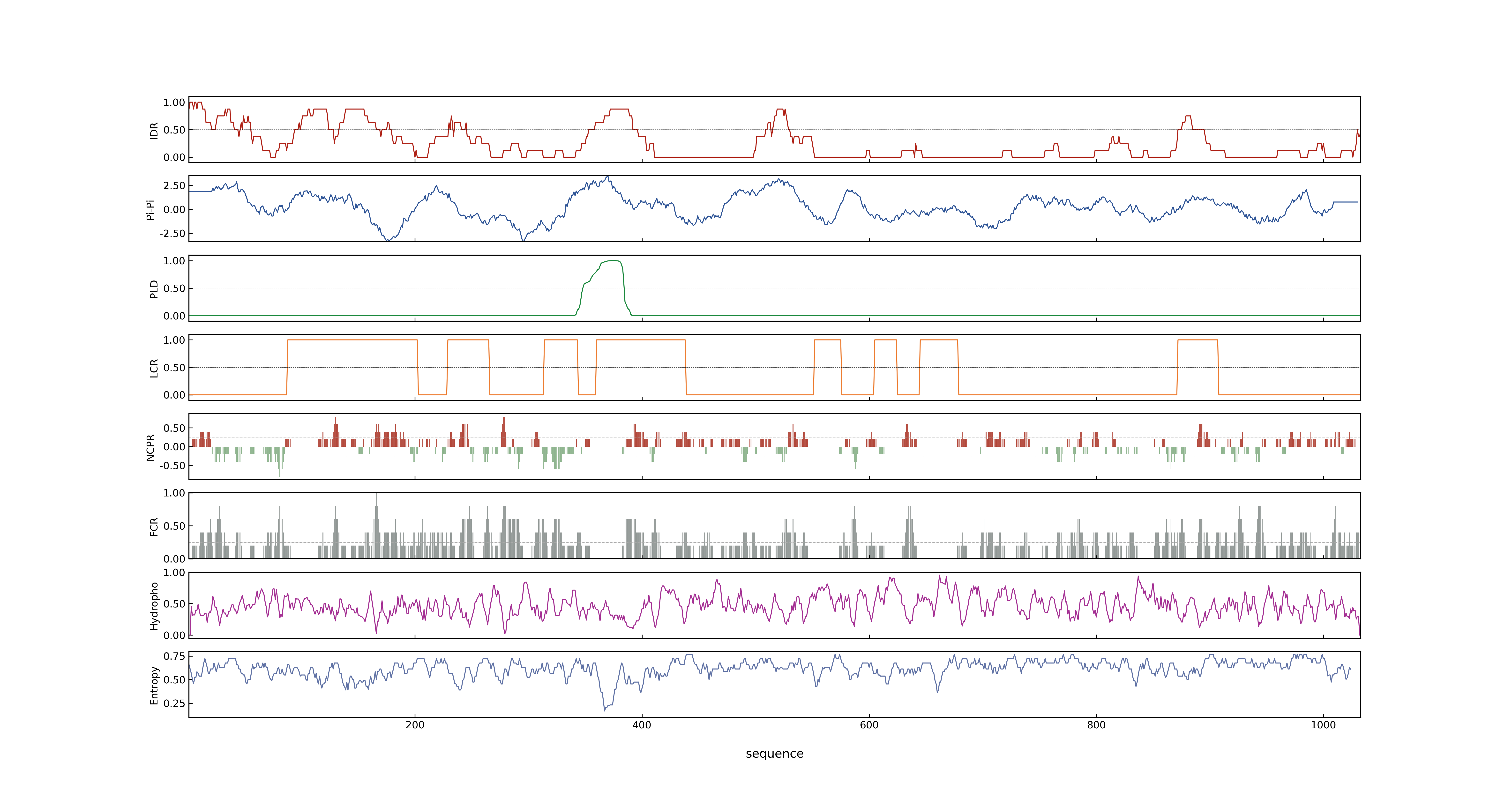Click the "400" x-axis tick label
1512x806 pixels.
coord(642,725)
